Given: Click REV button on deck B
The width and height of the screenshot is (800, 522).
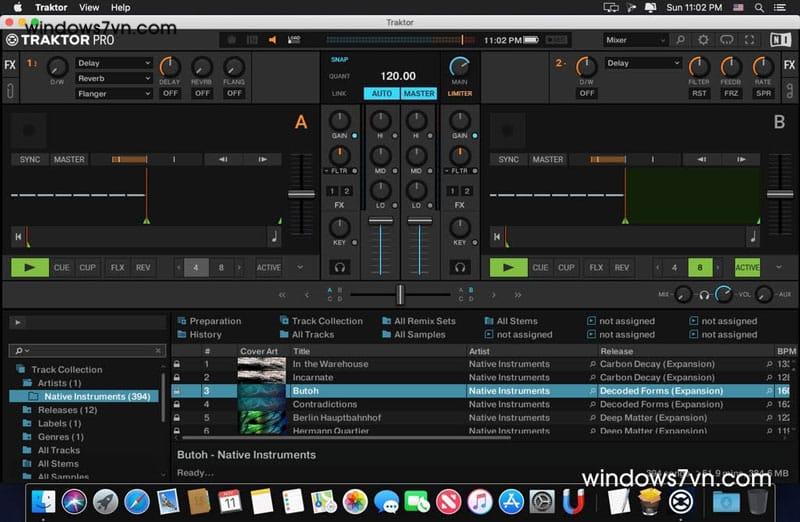Looking at the screenshot, I should pyautogui.click(x=621, y=267).
